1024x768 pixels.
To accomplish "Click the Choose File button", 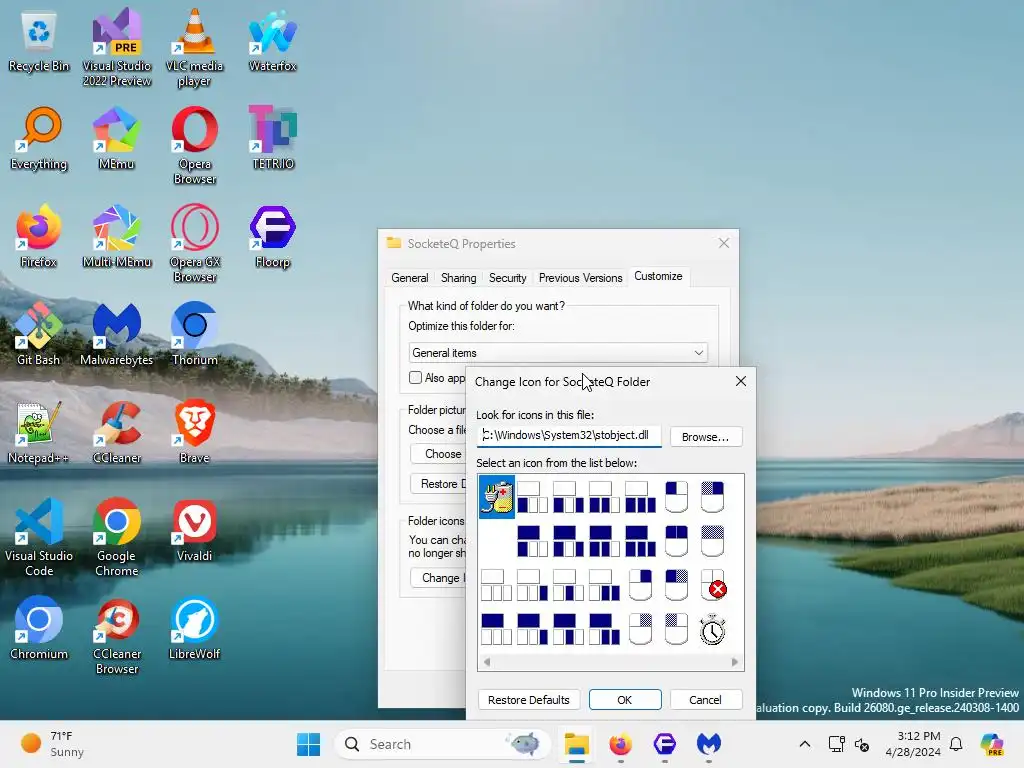I will coord(438,454).
